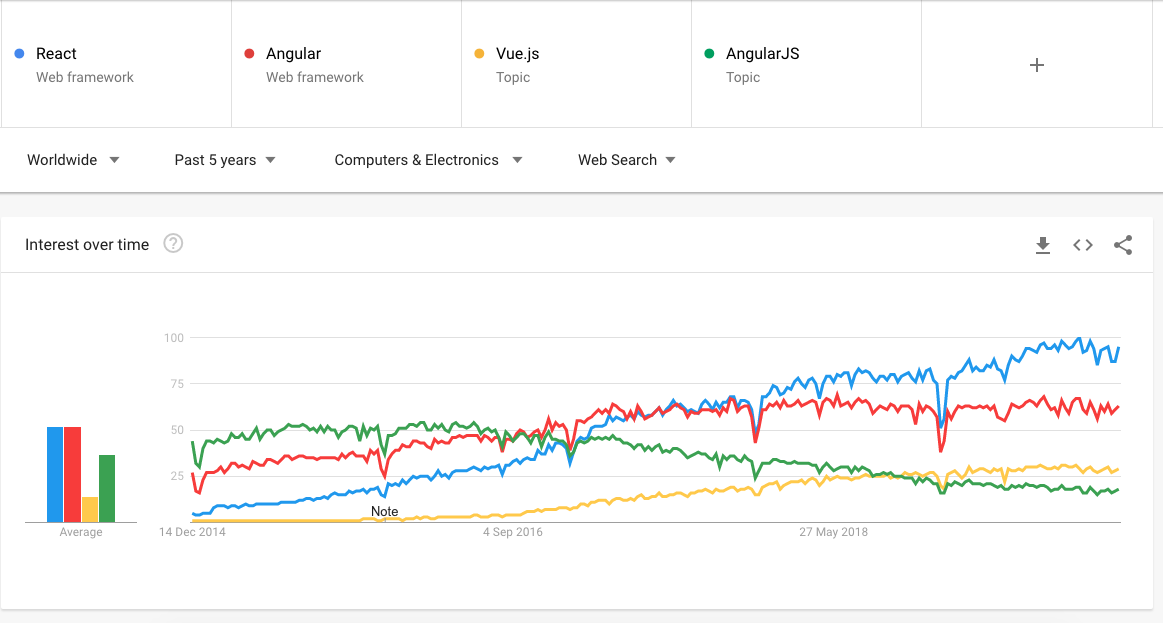This screenshot has height=623, width=1163.
Task: Expand the Past 5 years time range
Action: click(225, 160)
